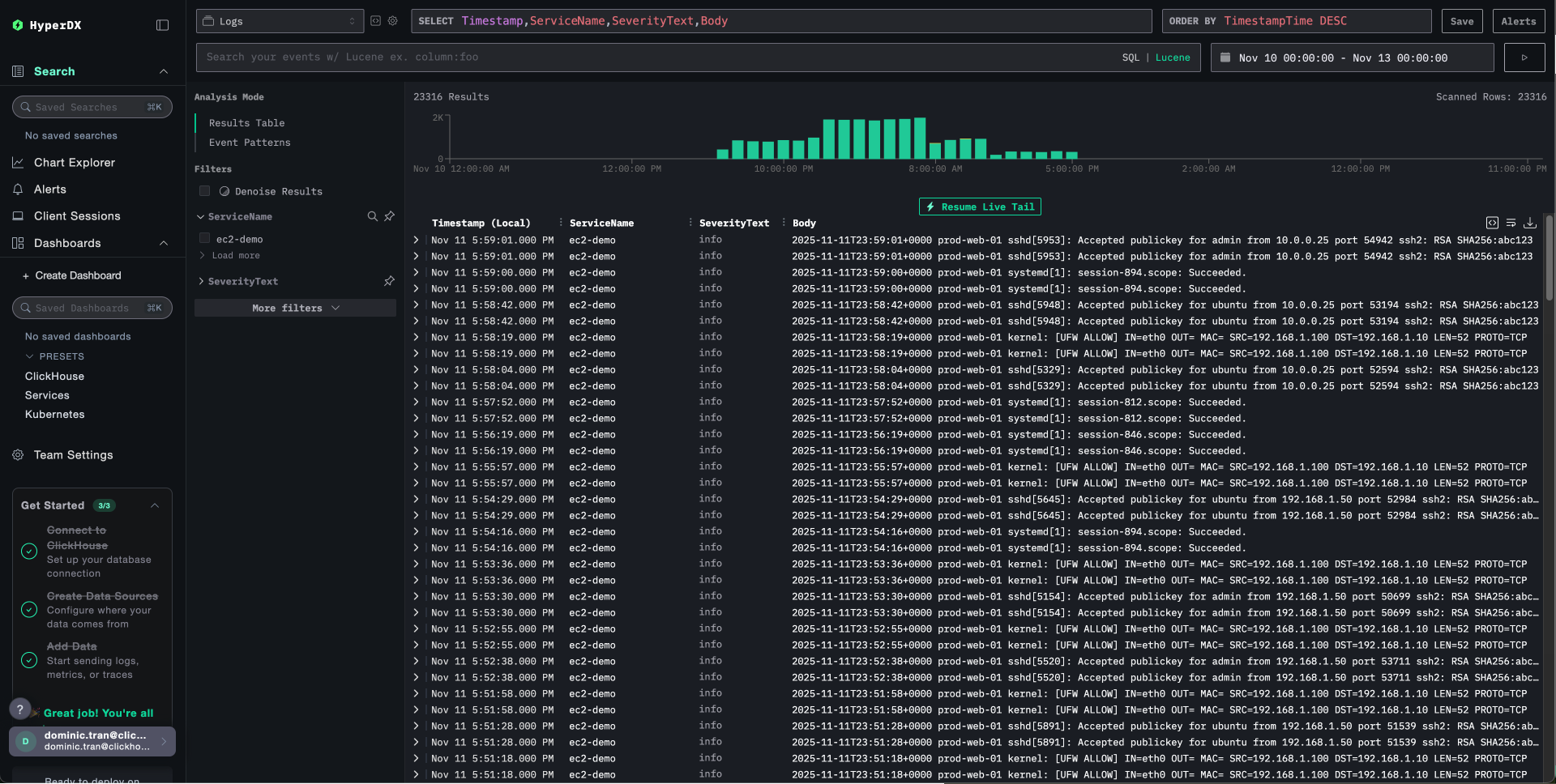This screenshot has height=784, width=1556.
Task: Pin the SeverityText filter
Action: [x=390, y=281]
